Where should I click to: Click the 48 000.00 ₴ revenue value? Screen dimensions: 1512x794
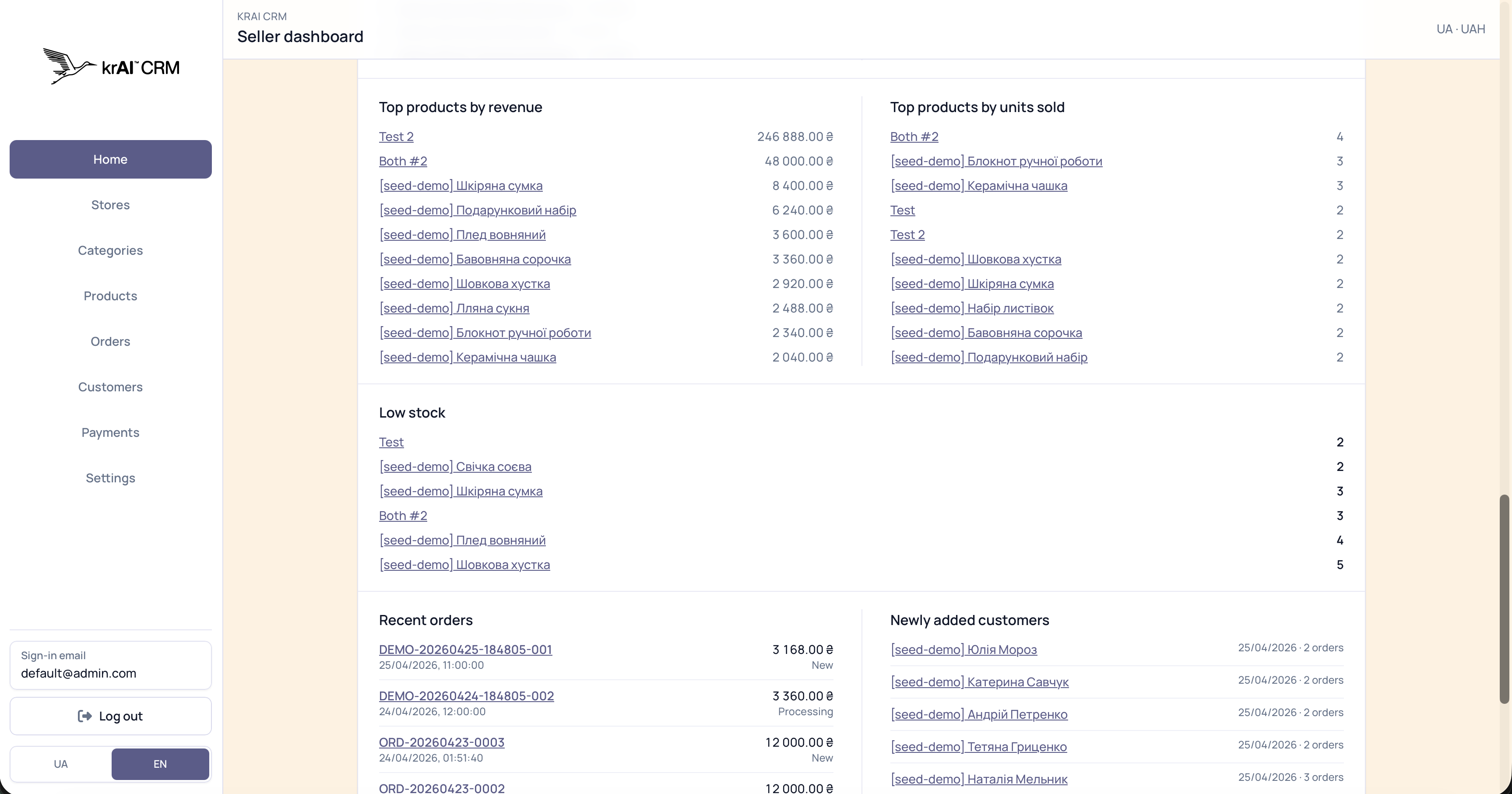799,161
